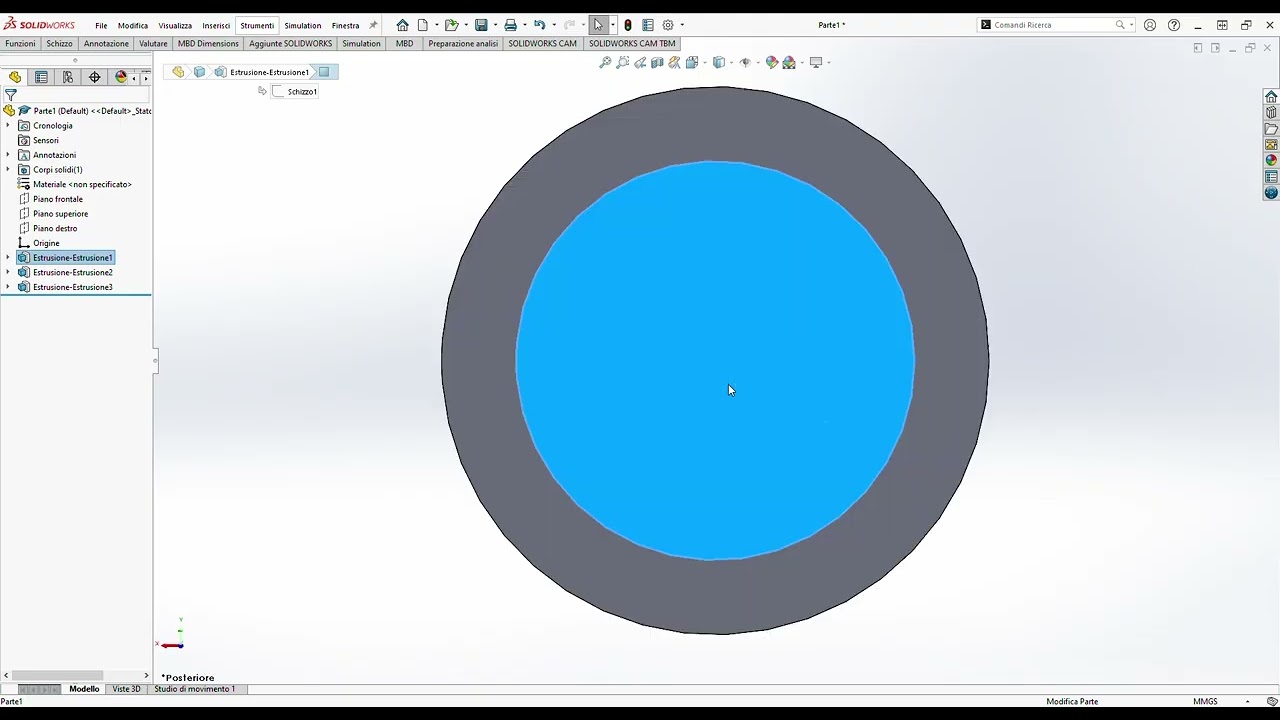Open the dropdown arrow next to Options gear
Screen dimensions: 1280x720
(682, 25)
